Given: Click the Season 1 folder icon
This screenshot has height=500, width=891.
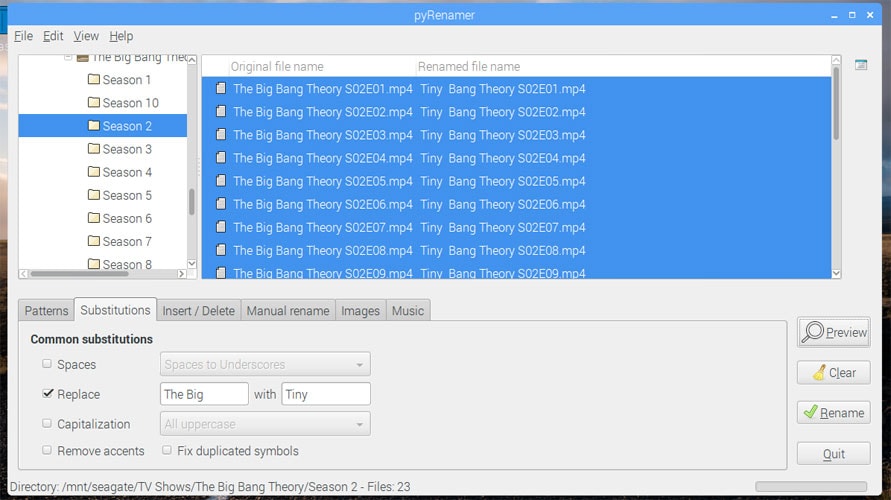Looking at the screenshot, I should coord(94,79).
